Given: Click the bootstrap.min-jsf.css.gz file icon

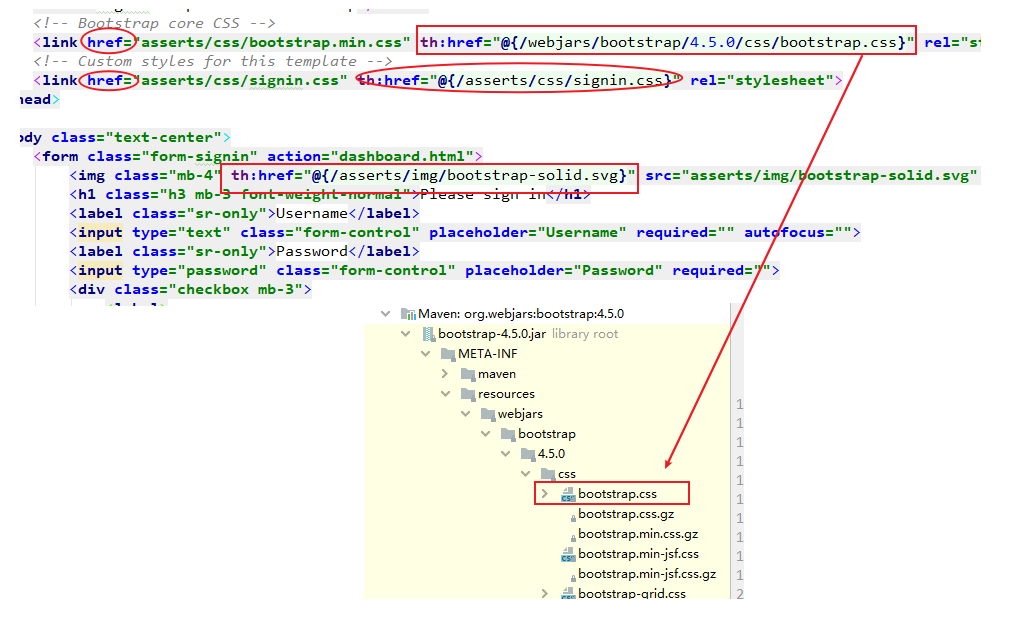Looking at the screenshot, I should tap(573, 577).
